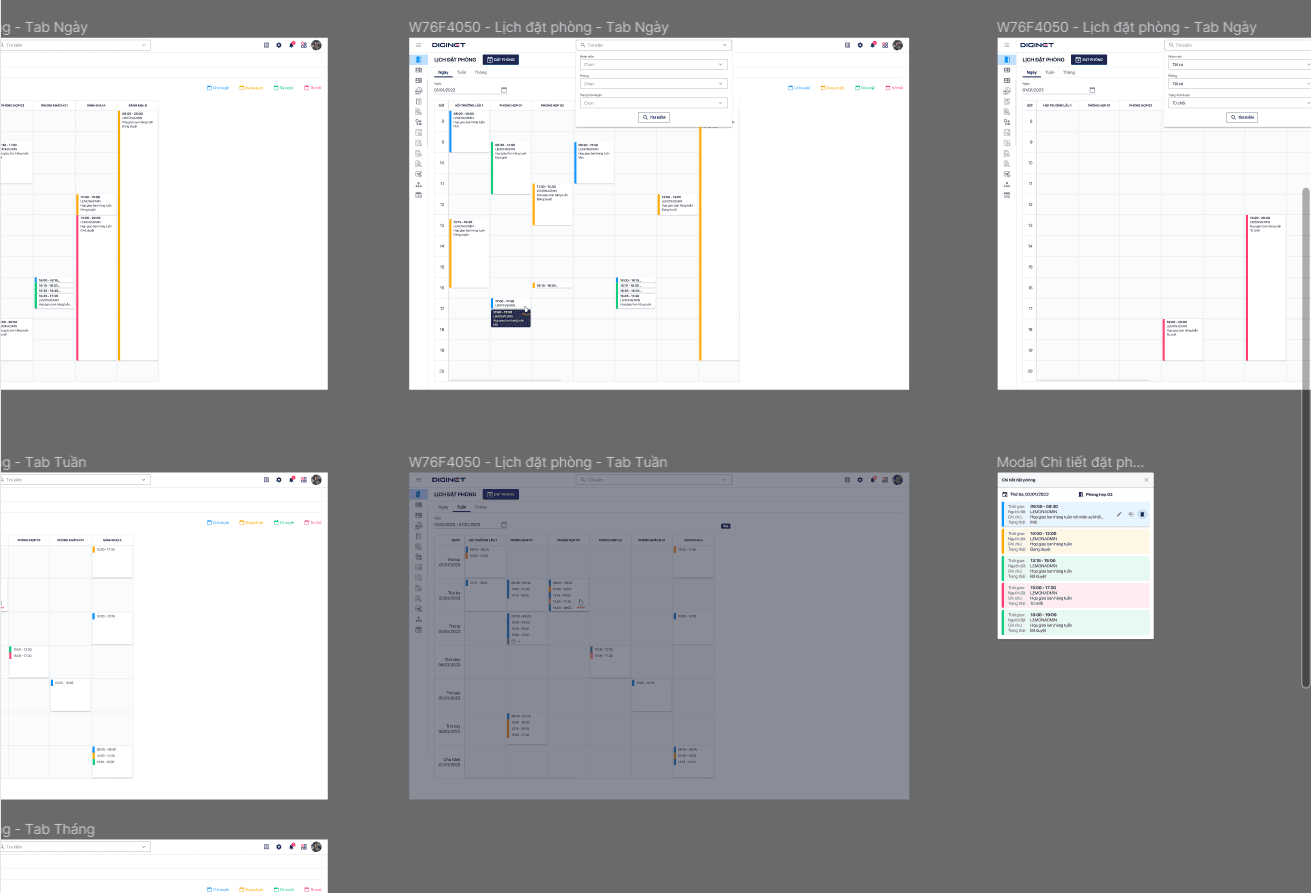Select Tuần tab in Từ chối-filter Tab Ngày frame
Viewport: 1311px width, 893px height.
[1050, 72]
